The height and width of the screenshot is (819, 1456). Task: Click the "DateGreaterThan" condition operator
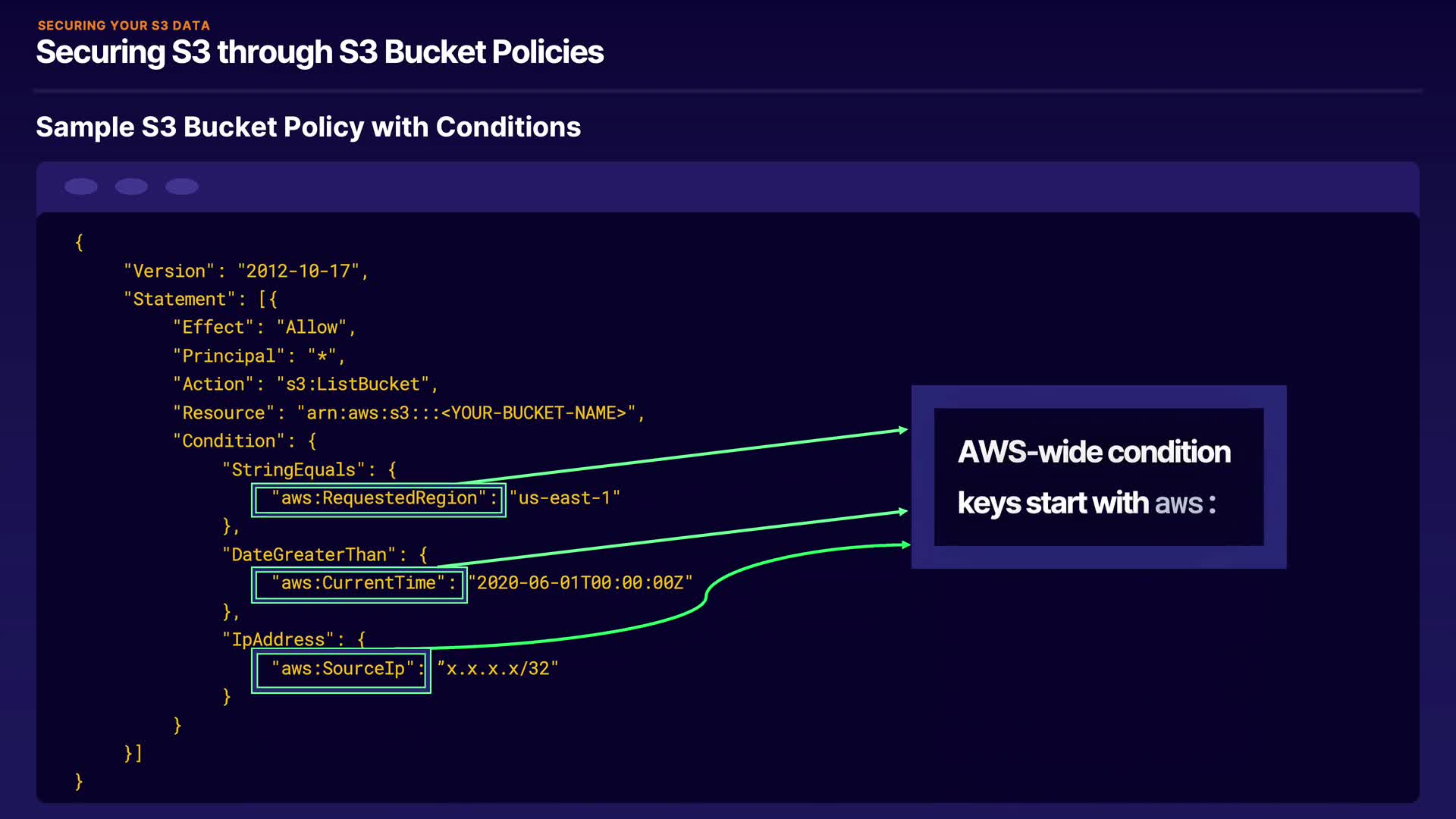pos(309,555)
